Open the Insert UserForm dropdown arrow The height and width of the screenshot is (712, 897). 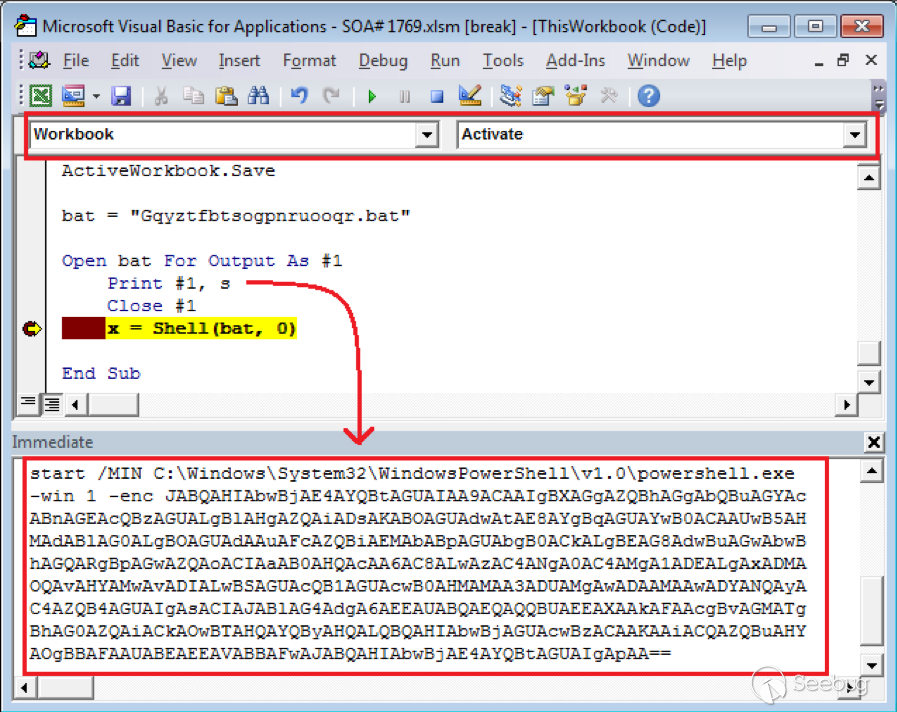coord(96,96)
